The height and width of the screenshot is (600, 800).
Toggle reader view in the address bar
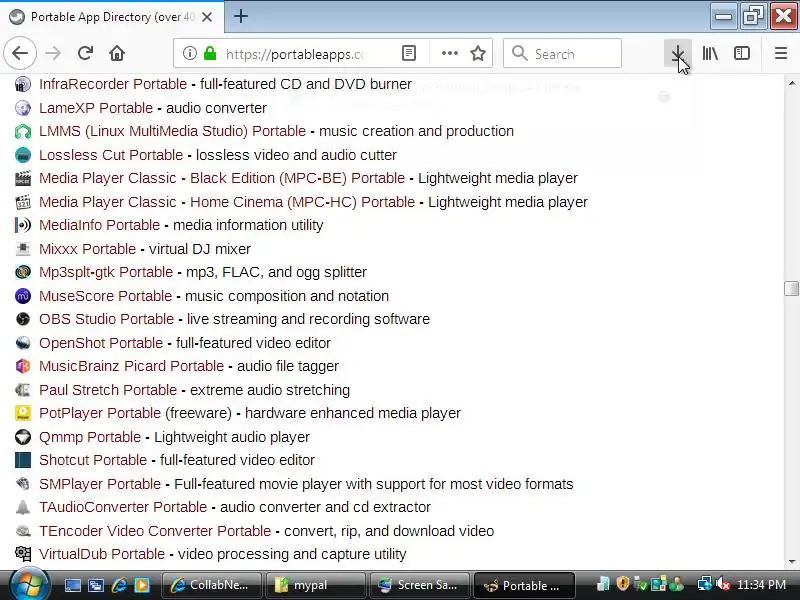(x=409, y=53)
